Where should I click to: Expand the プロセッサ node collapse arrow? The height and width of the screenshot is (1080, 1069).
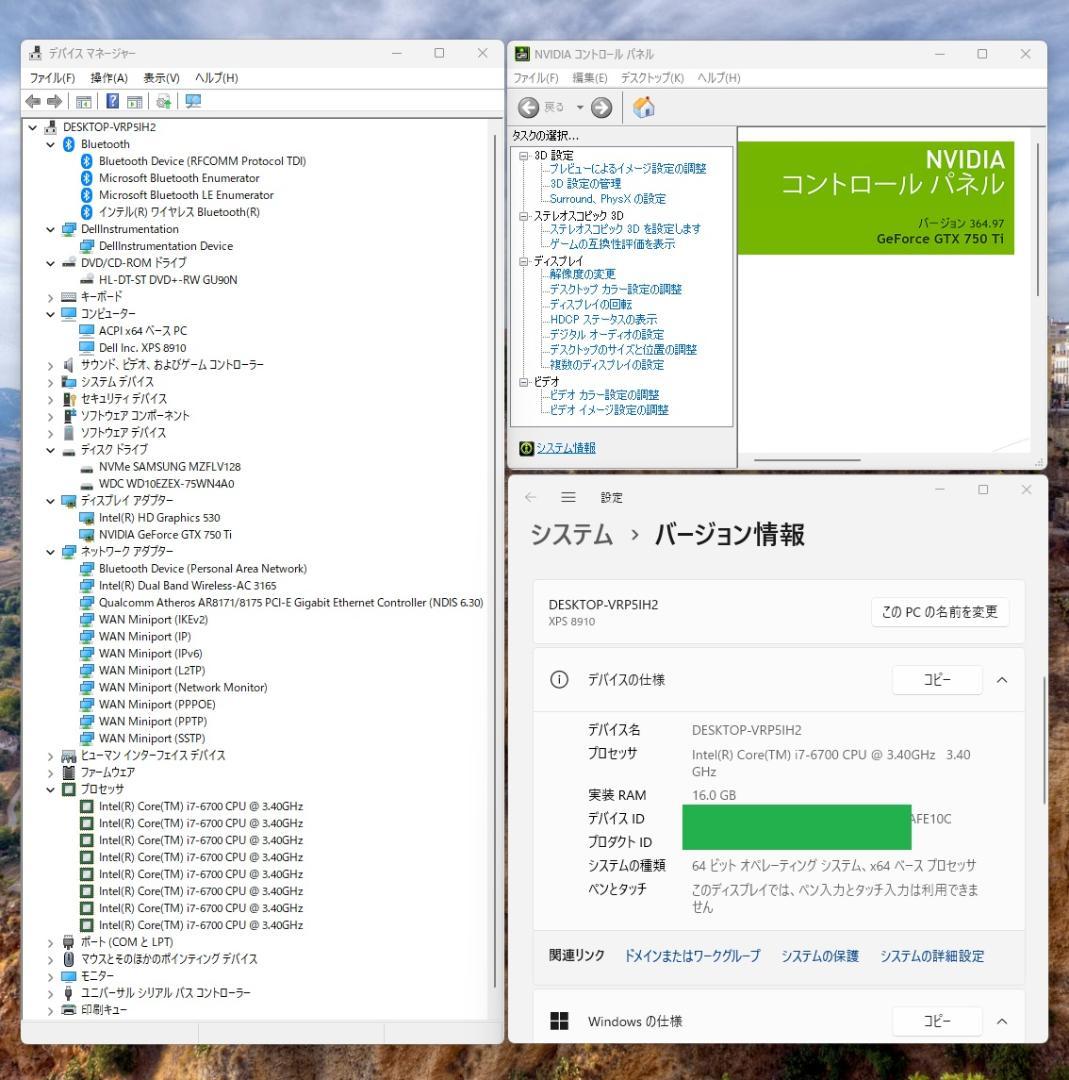(49, 789)
